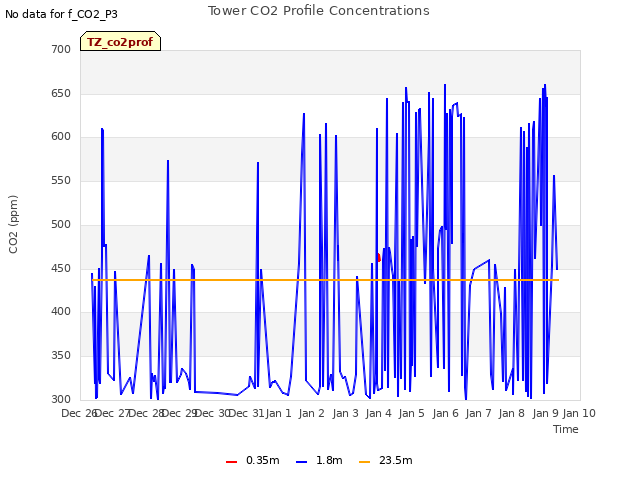
Task: Click the 450 y-axis tick label
Action: click(61, 269)
